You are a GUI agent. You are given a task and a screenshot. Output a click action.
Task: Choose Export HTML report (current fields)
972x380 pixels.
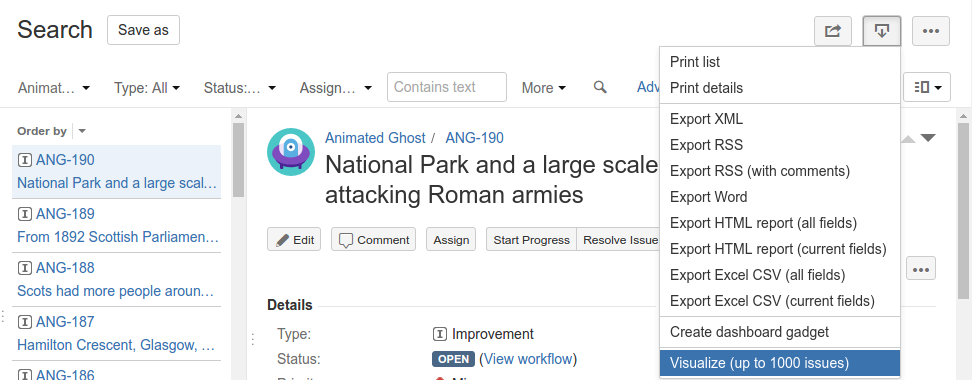coord(780,249)
